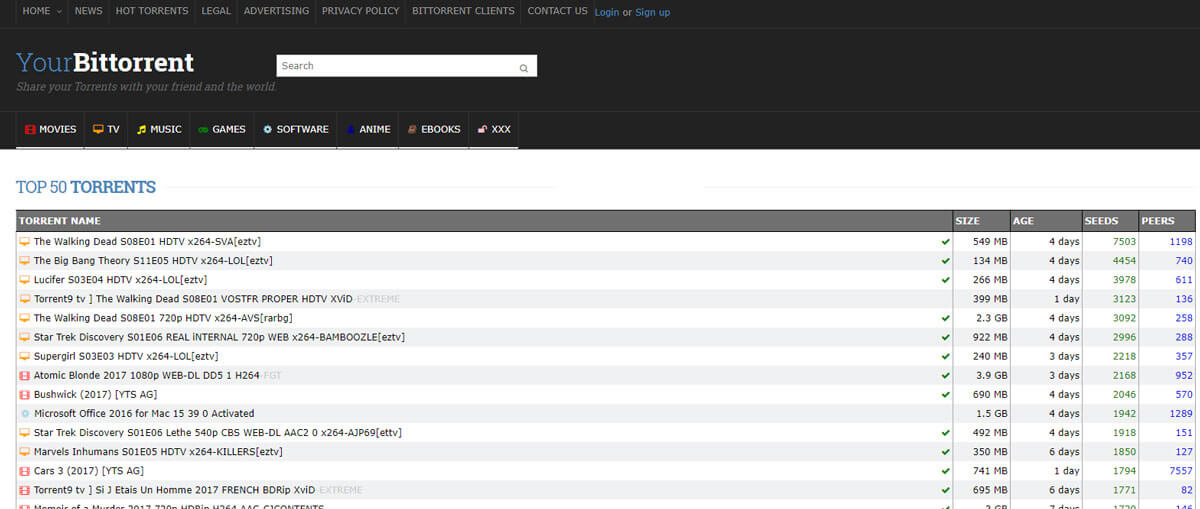
Task: Click the verified checkmark on Big Bang Theory row
Action: tap(945, 261)
